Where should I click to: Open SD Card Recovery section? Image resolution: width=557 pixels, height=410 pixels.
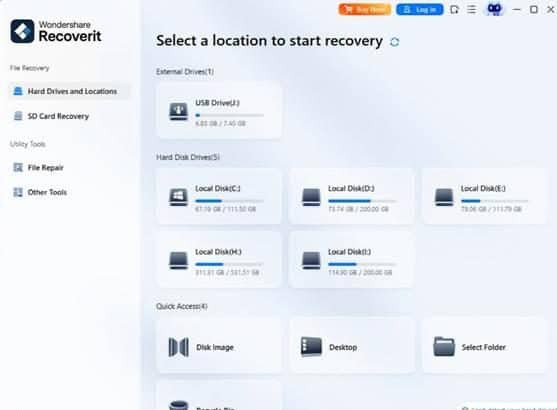(x=69, y=116)
